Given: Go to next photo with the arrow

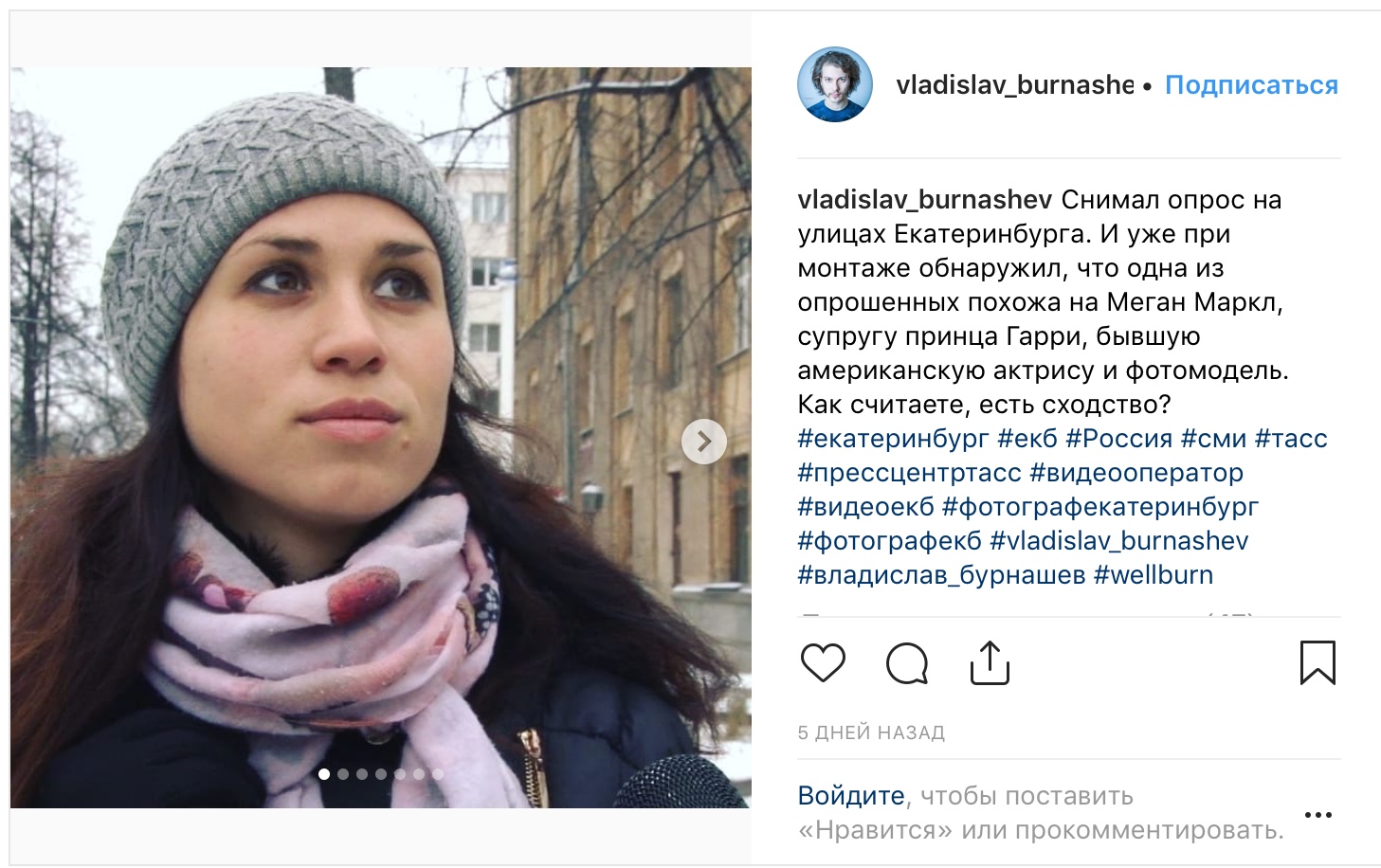Looking at the screenshot, I should pos(704,442).
